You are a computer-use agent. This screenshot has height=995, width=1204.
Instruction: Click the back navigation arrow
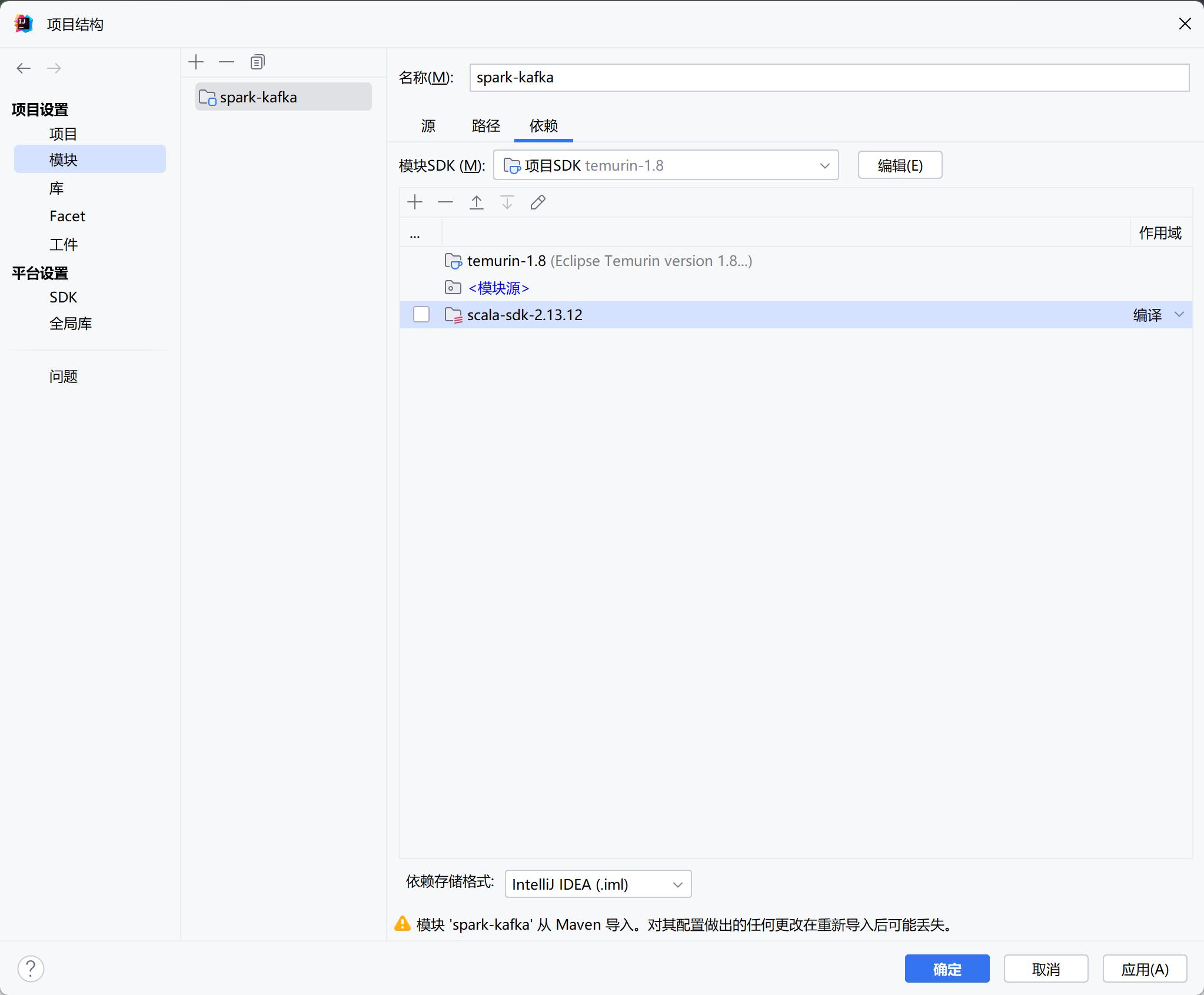tap(24, 68)
